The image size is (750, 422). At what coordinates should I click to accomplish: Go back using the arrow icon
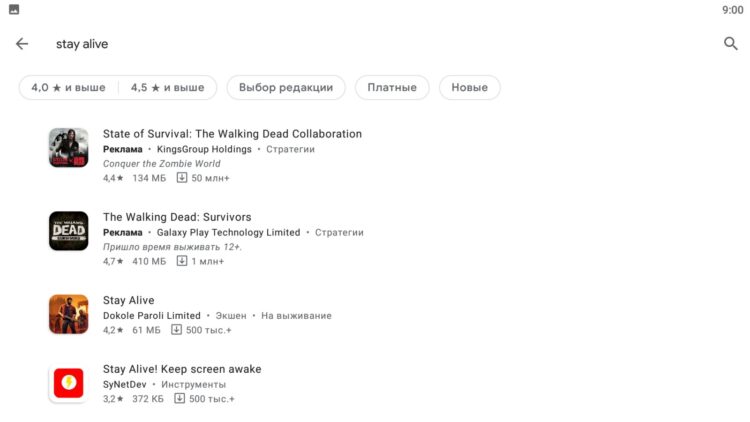pyautogui.click(x=22, y=44)
